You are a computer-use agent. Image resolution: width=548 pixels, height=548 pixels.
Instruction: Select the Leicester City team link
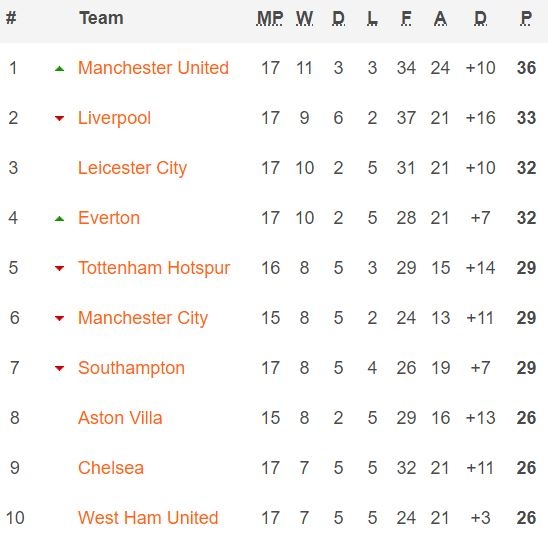[x=132, y=168]
